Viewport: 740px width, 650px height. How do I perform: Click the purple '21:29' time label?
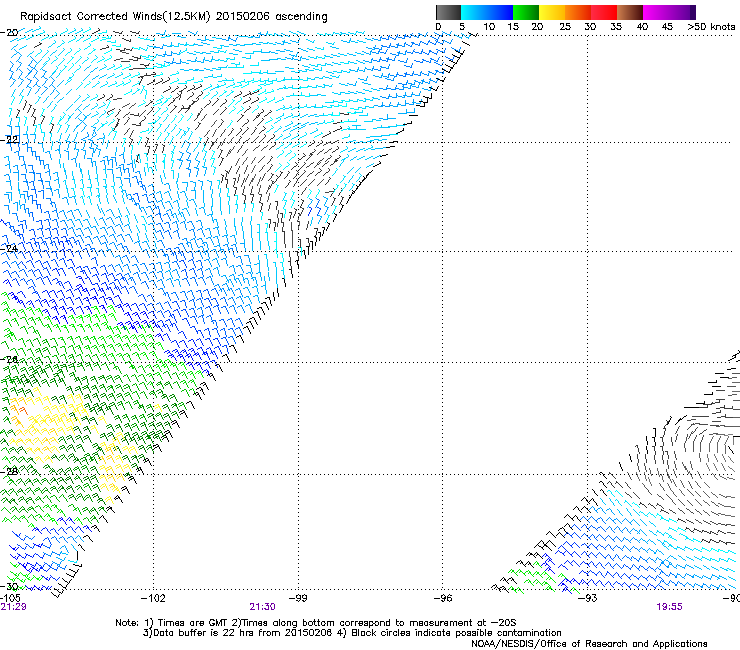(13, 607)
